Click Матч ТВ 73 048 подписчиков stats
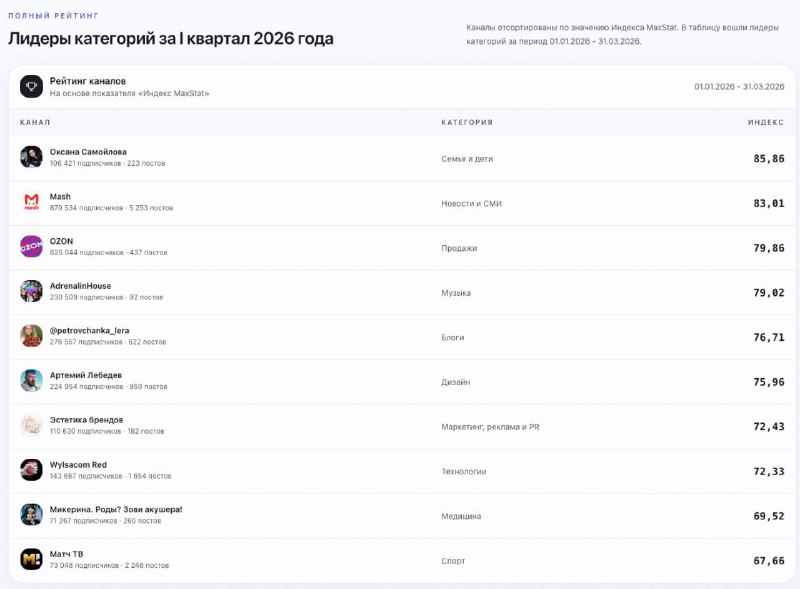The width and height of the screenshot is (800, 589). pyautogui.click(x=109, y=566)
